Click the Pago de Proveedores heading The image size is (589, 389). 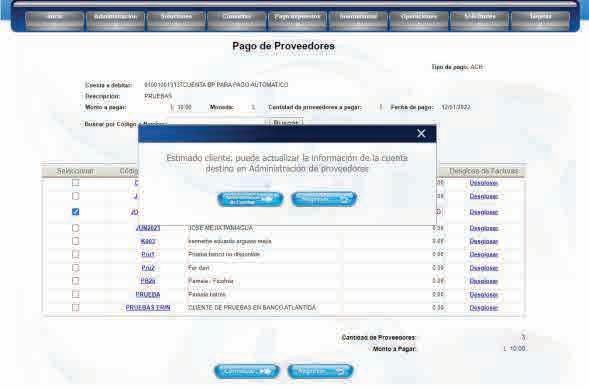284,46
